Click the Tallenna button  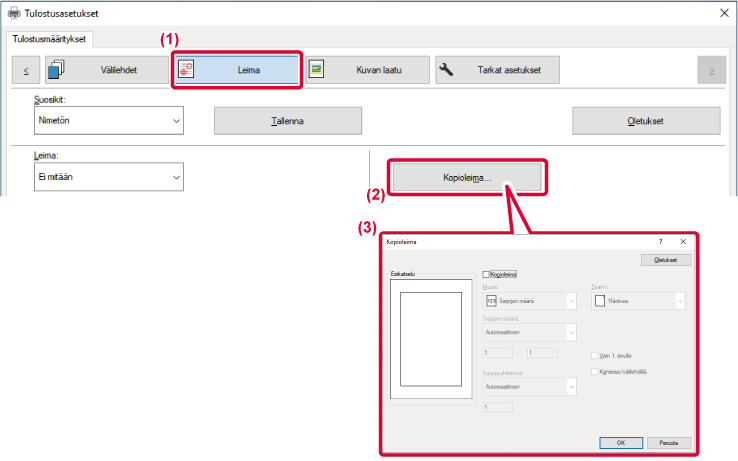287,120
